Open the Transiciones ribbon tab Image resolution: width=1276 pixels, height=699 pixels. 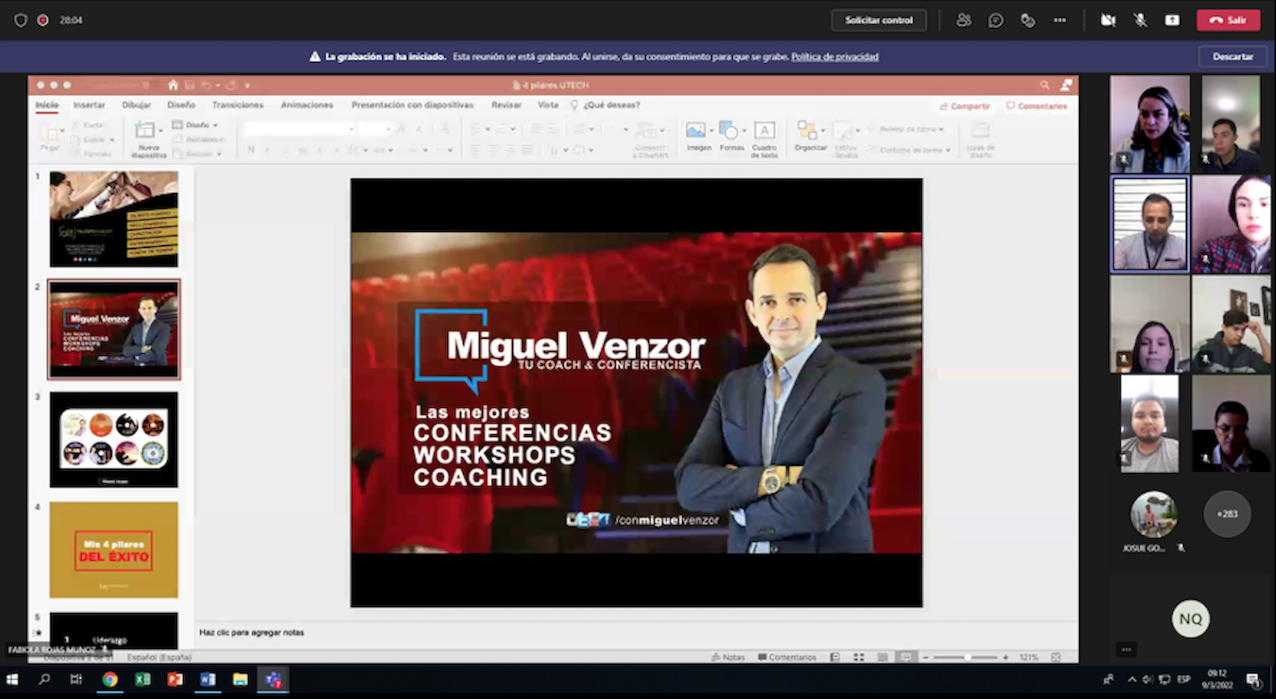click(x=238, y=105)
